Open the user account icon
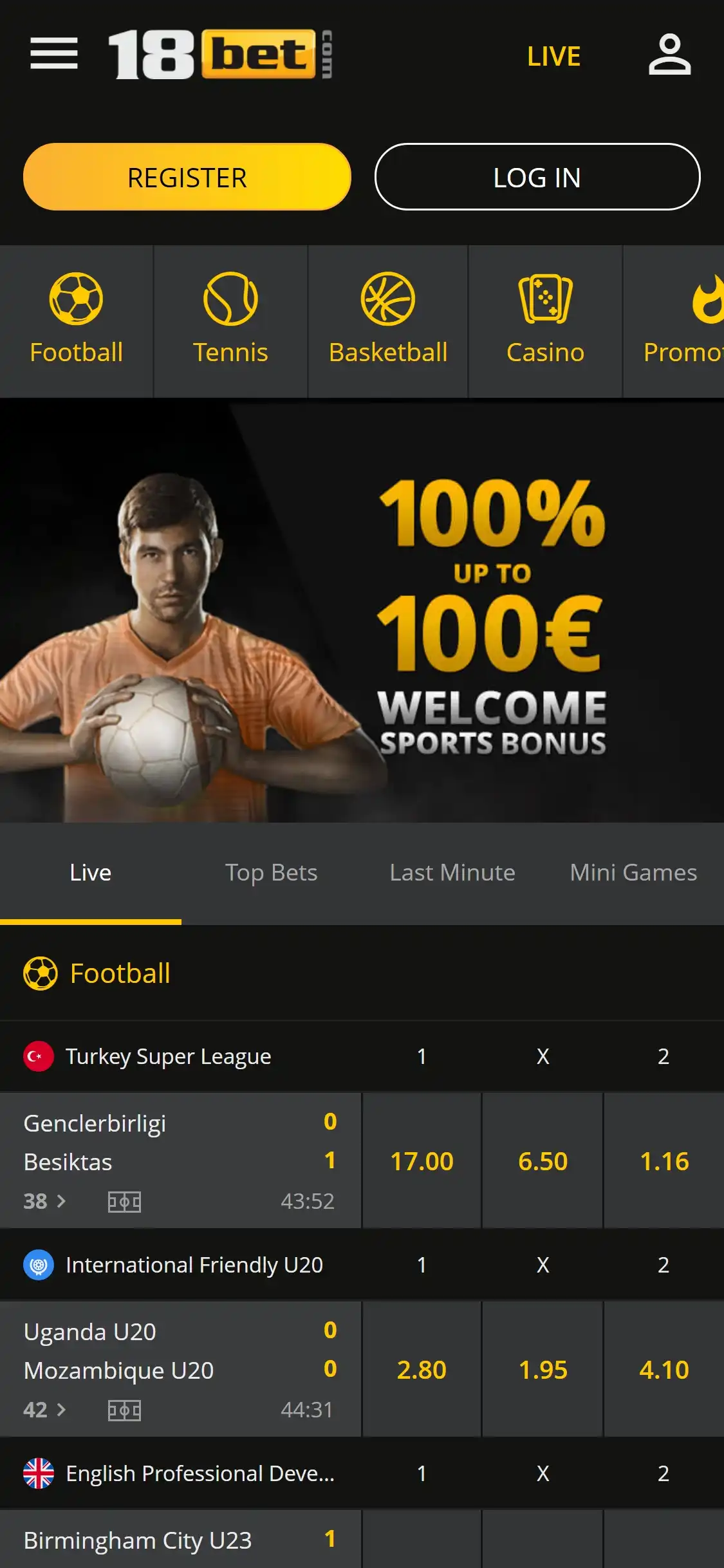This screenshot has width=724, height=1568. coord(669,55)
